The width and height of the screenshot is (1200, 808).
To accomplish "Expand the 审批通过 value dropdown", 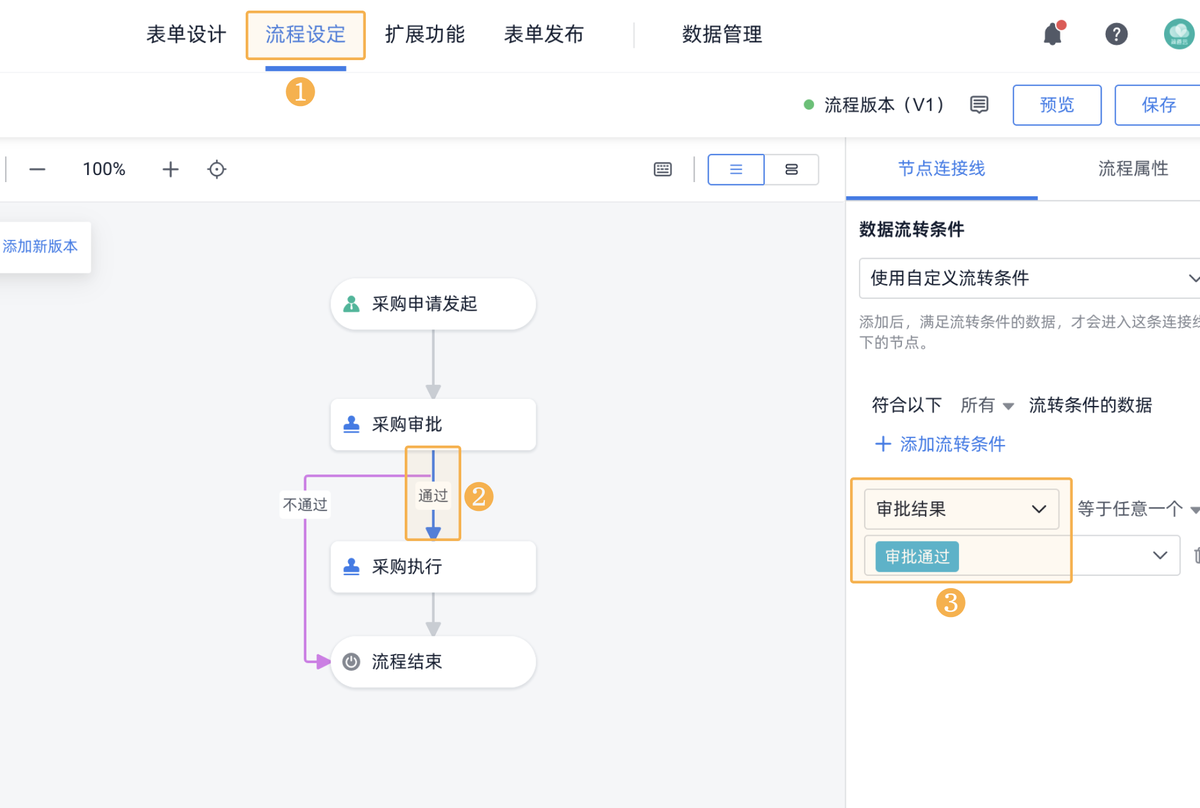I will tap(1160, 556).
